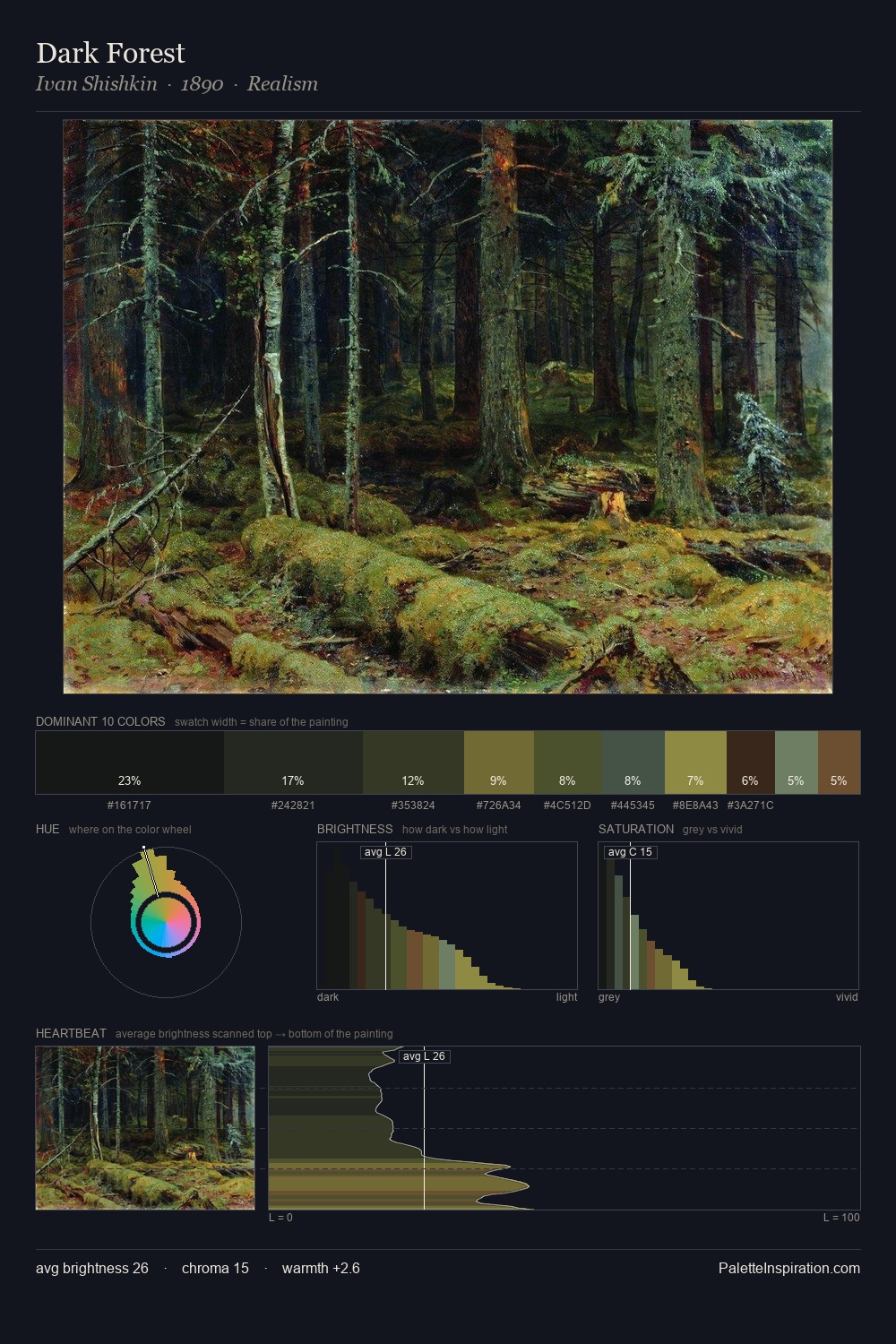Click the "HUE" section heading

click(47, 829)
